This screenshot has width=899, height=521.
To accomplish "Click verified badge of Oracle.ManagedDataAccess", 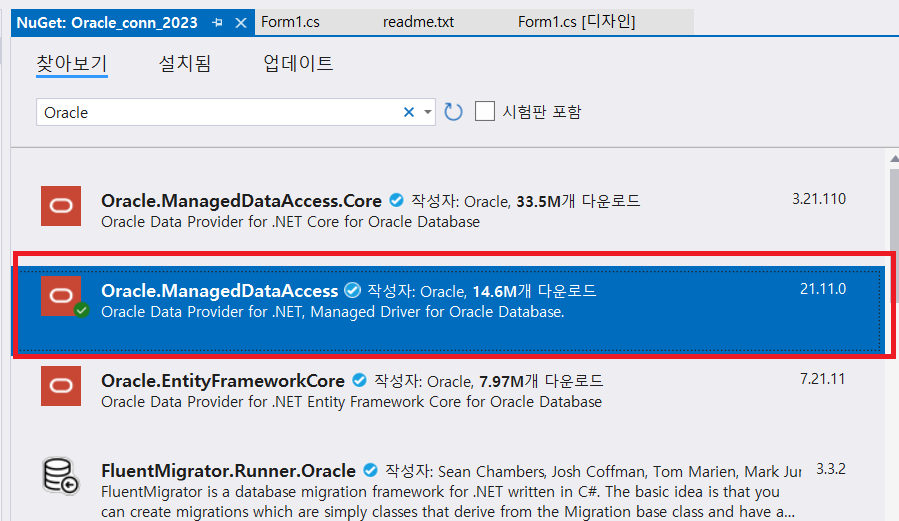I will pos(353,290).
